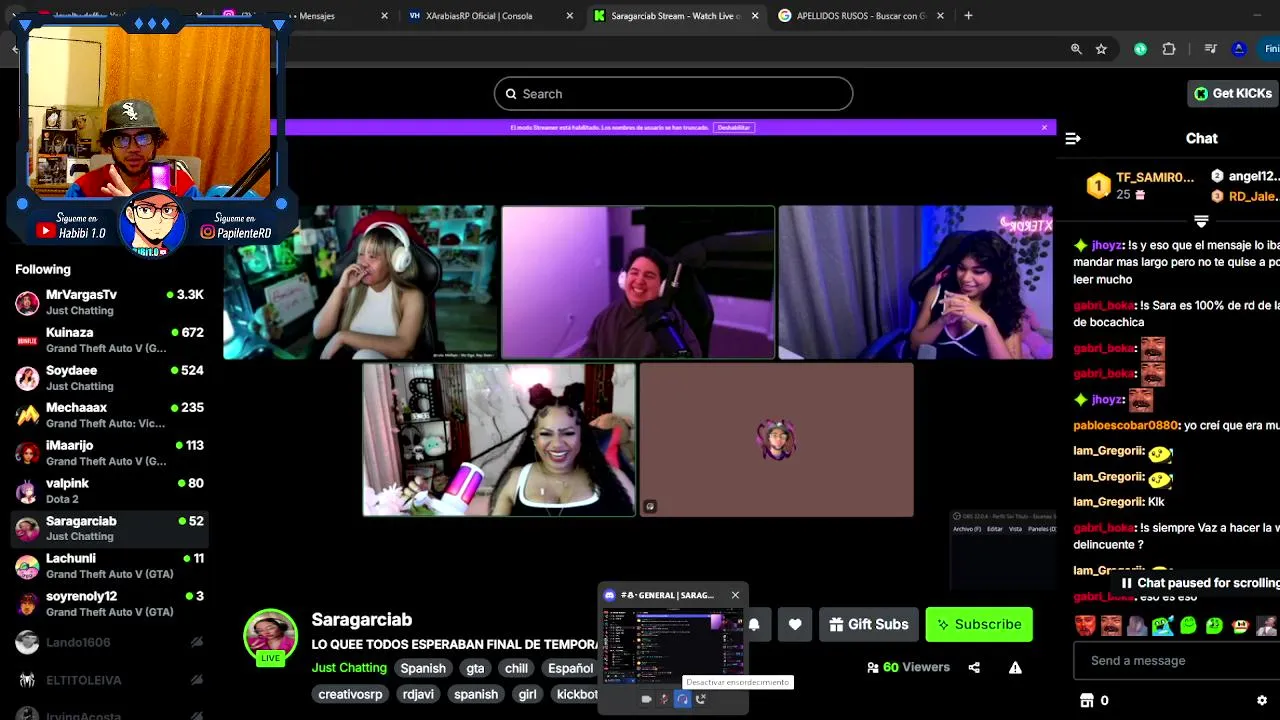Viewport: 1280px width, 720px height.
Task: Open iMaarijo channel in sidebar
Action: click(x=110, y=453)
